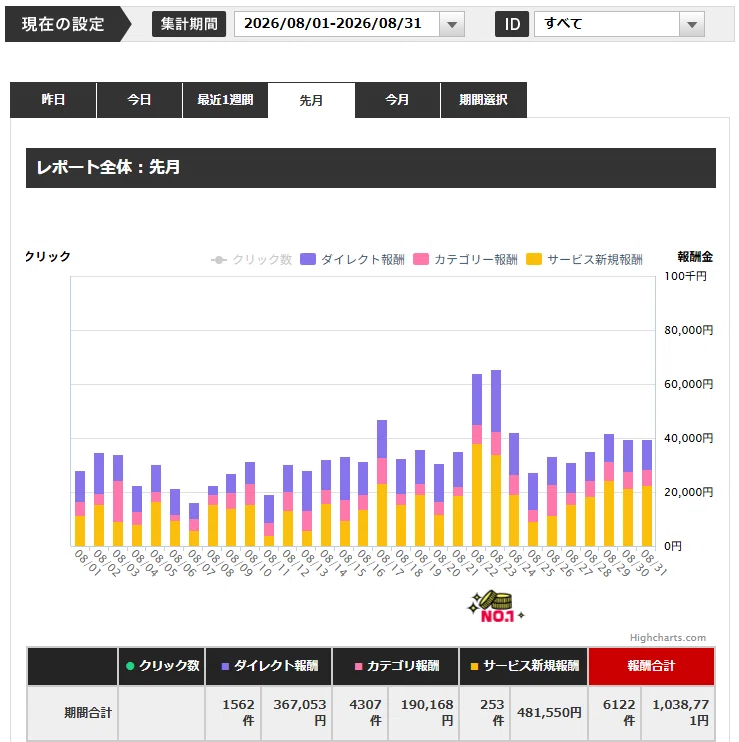739x742 pixels.
Task: Click the pink カテゴリー報酬 legend swatch
Action: 421,259
